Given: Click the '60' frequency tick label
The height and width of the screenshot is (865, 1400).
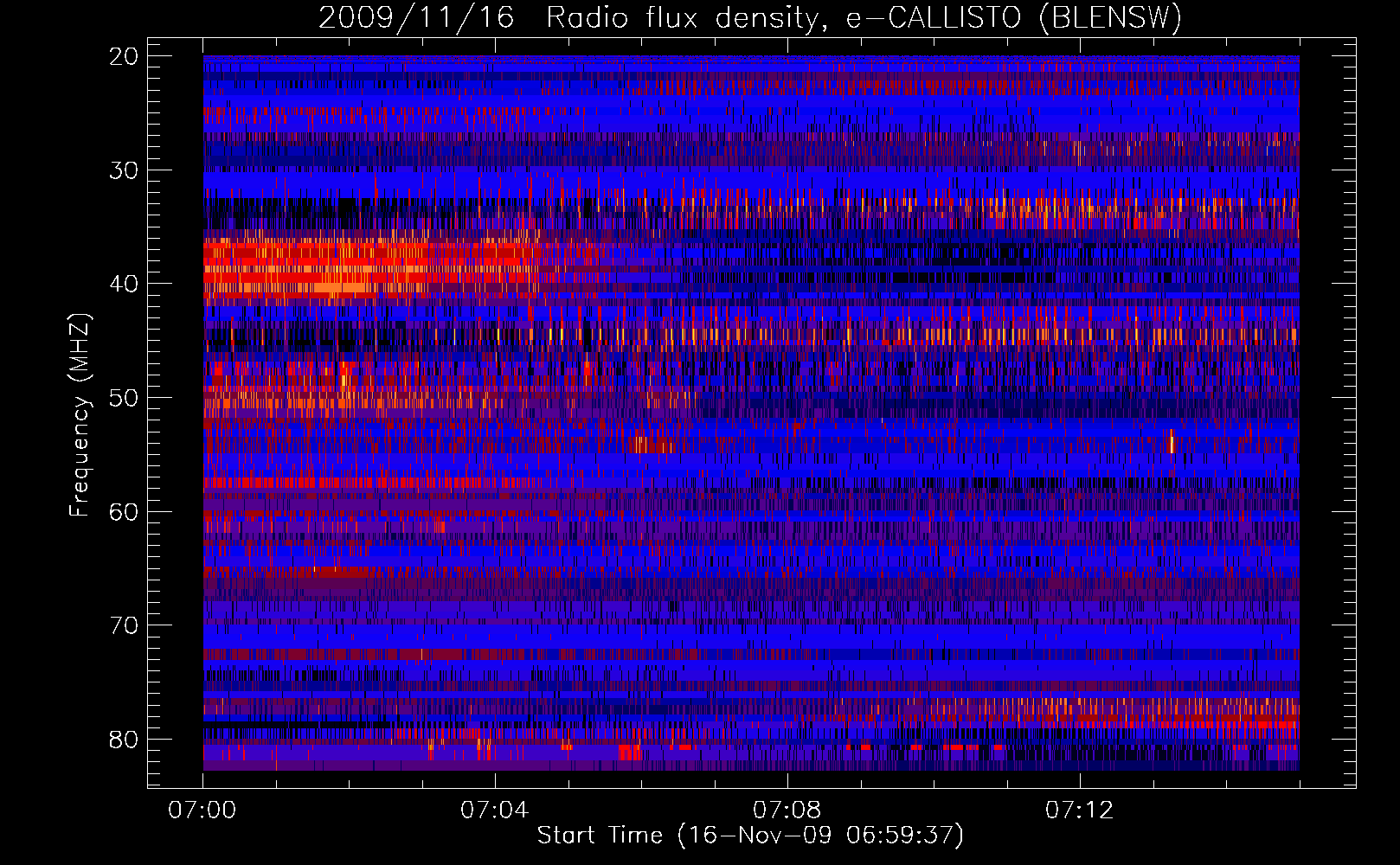Looking at the screenshot, I should tap(124, 512).
